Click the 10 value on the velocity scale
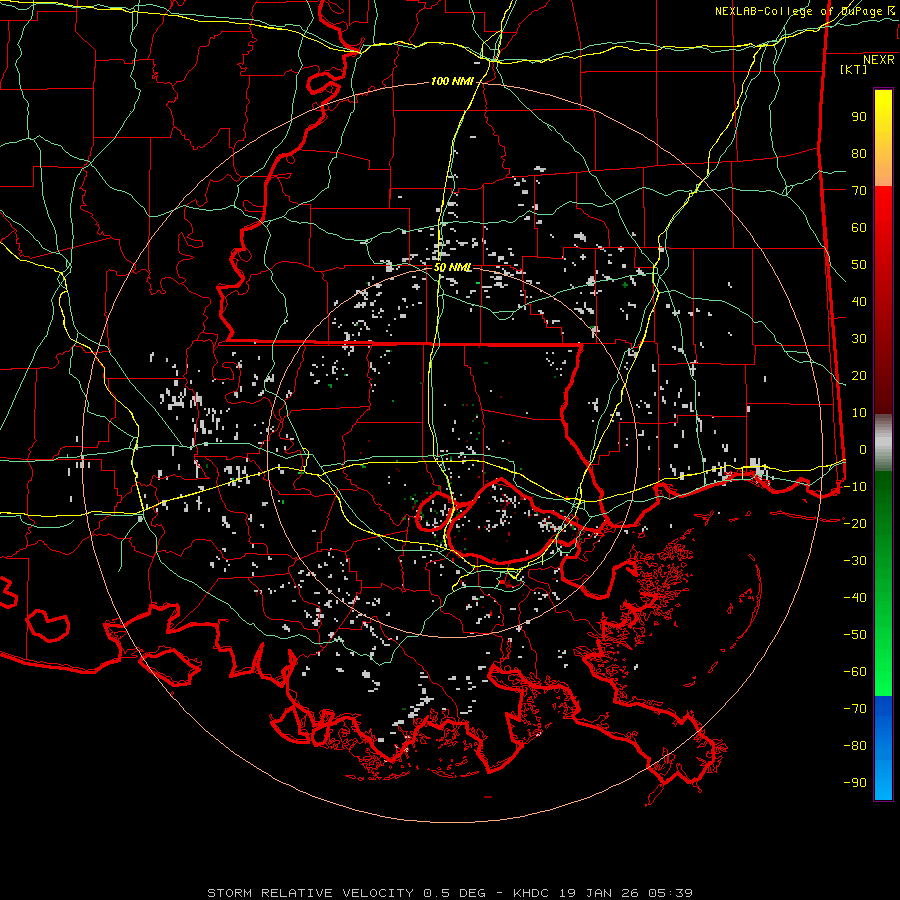This screenshot has width=900, height=900. click(859, 413)
